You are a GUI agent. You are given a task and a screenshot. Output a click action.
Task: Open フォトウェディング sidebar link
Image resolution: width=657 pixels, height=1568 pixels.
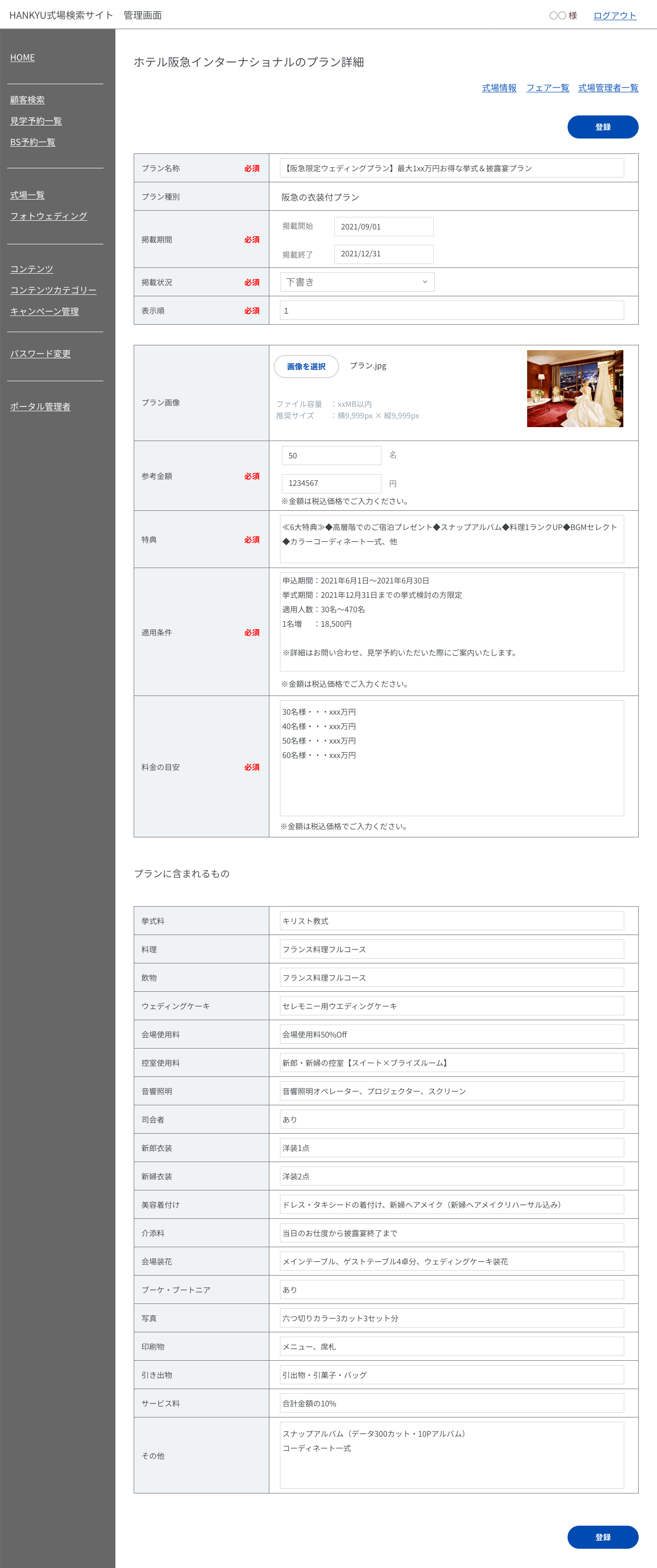coord(49,216)
